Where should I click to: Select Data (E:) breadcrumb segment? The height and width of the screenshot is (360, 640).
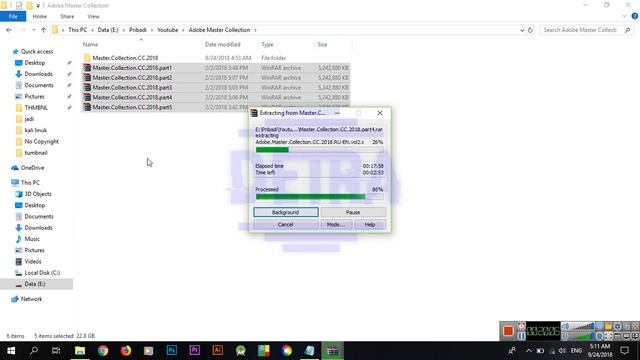(108, 30)
